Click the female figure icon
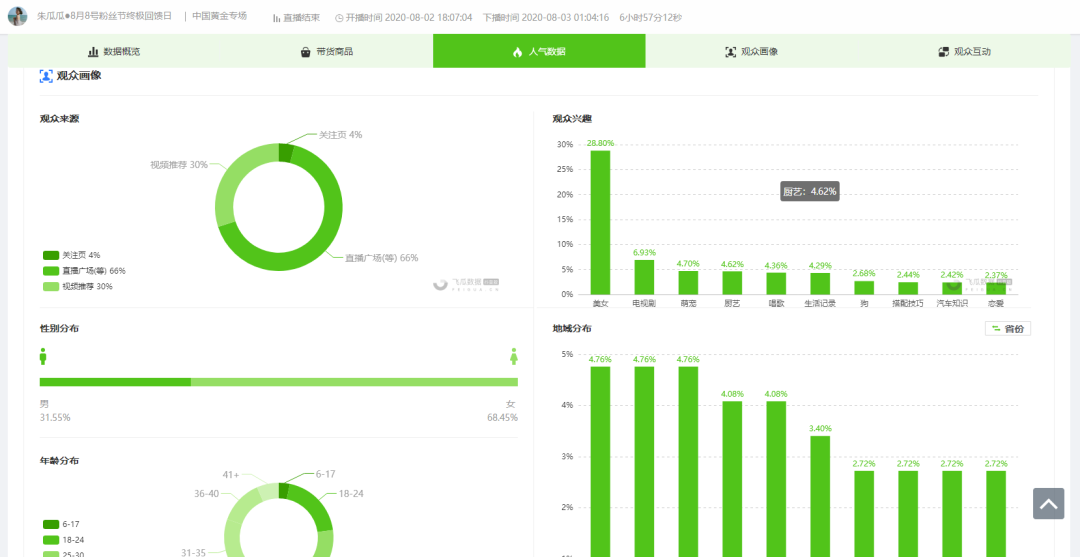This screenshot has height=557, width=1080. (x=513, y=356)
